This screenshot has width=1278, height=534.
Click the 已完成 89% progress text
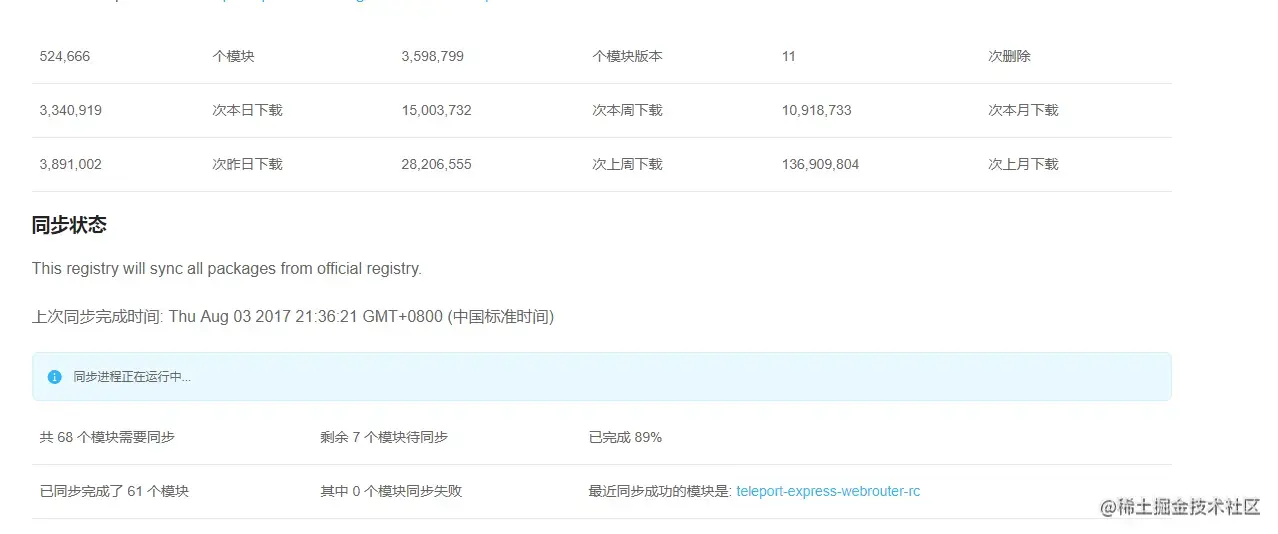click(x=625, y=437)
